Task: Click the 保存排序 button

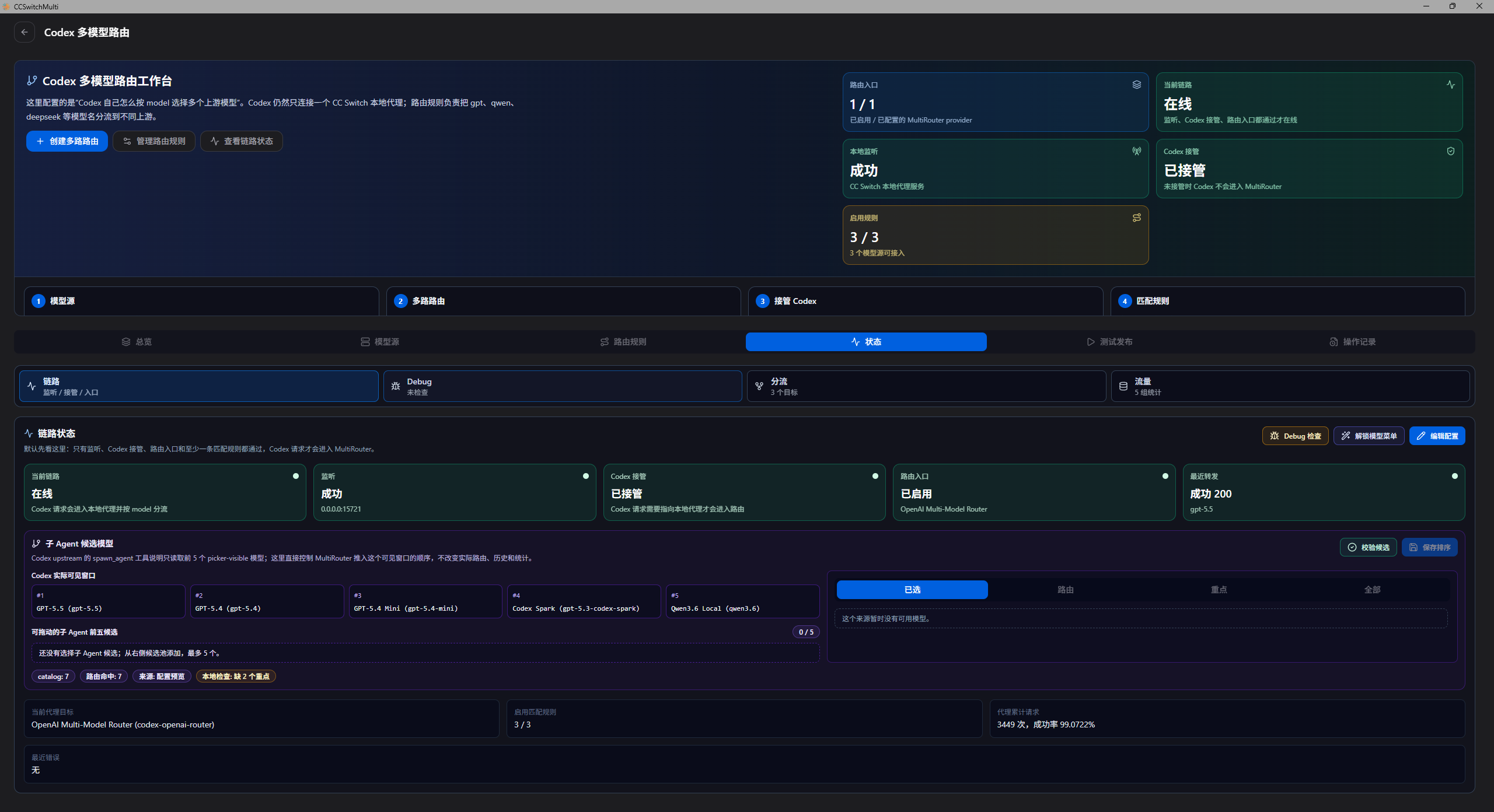Action: point(1430,547)
